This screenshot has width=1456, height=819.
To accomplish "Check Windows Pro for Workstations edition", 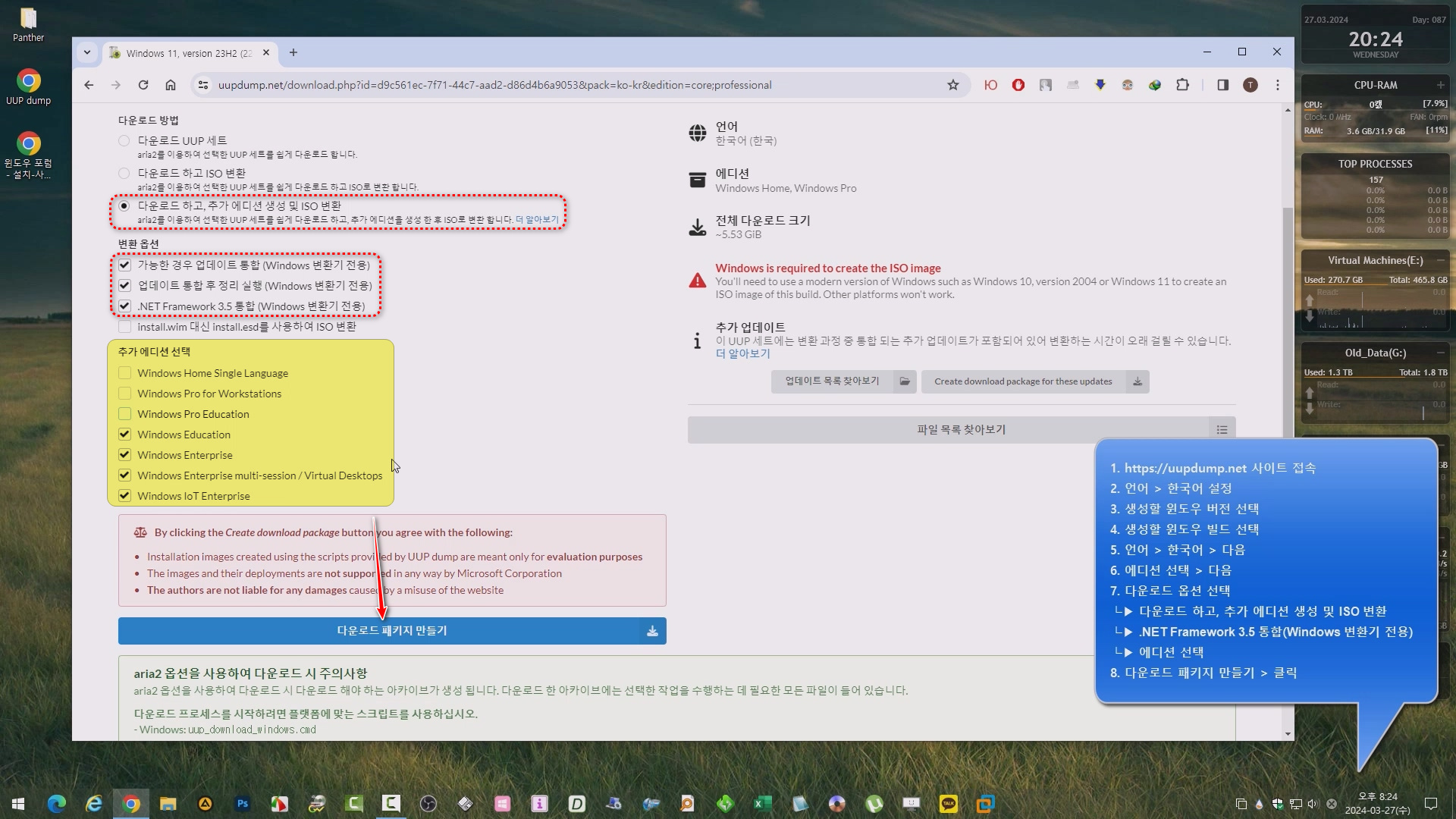I will (x=125, y=394).
